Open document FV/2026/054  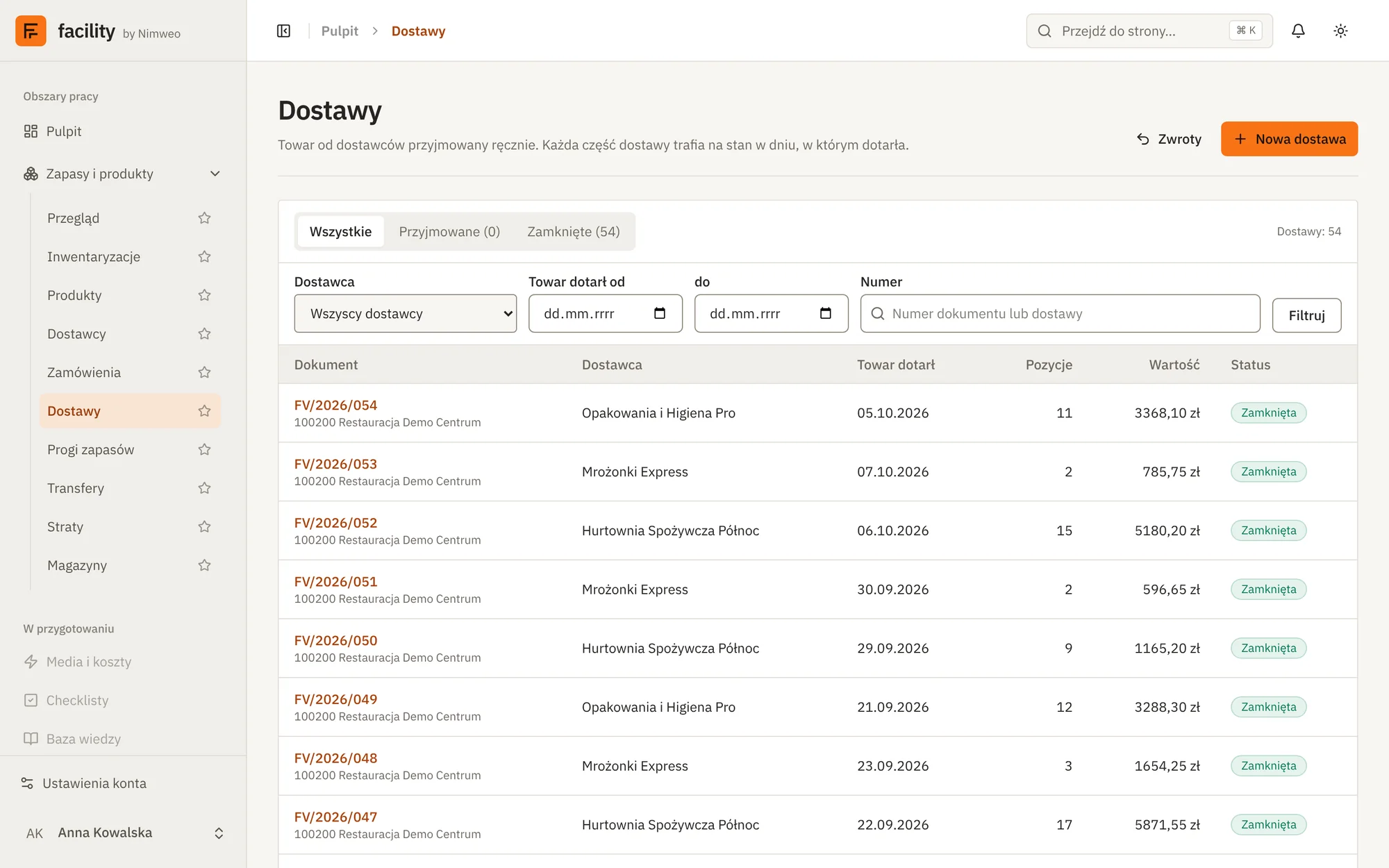[335, 405]
